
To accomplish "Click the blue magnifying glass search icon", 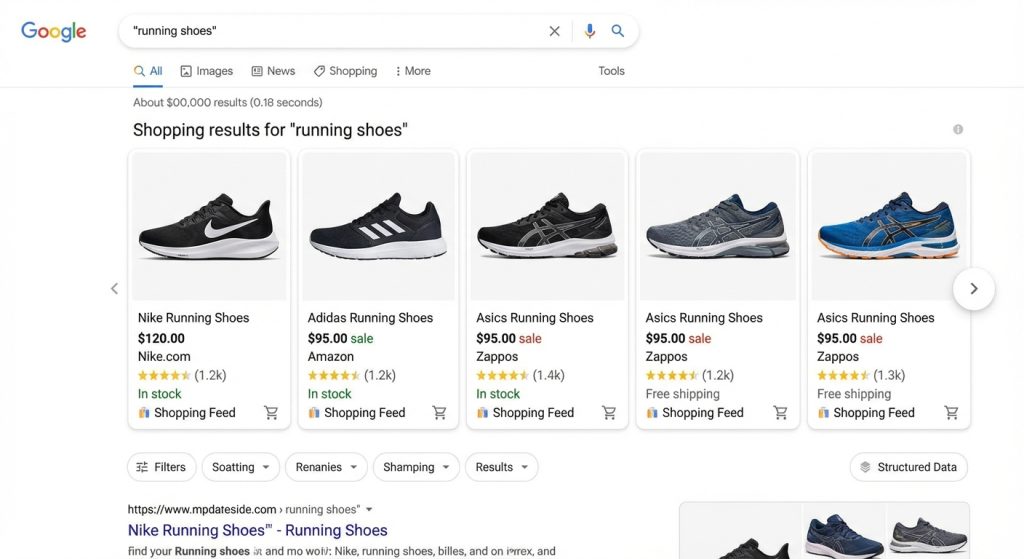I will (618, 31).
